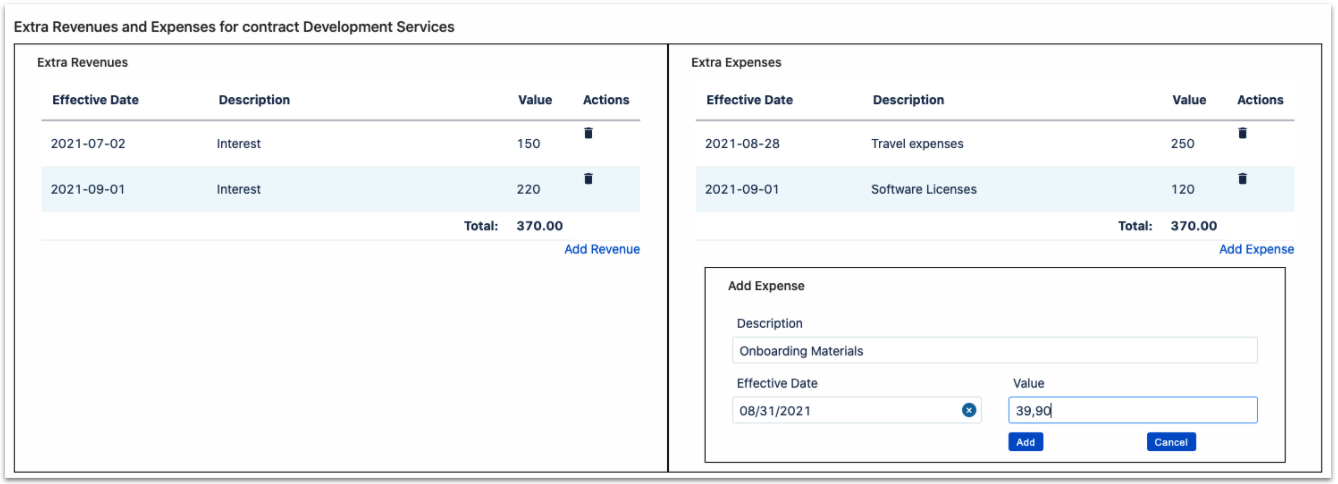Viewport: 1338px width, 484px height.
Task: Click the Extra Expenses panel title
Action: pyautogui.click(x=736, y=63)
